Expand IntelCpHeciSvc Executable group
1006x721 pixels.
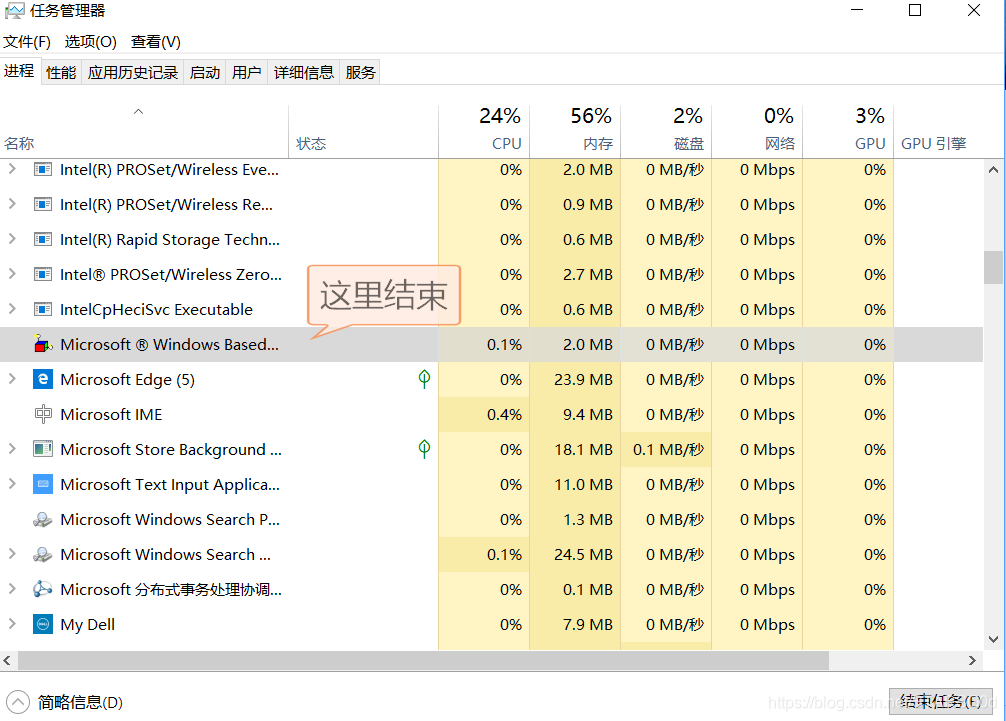[x=12, y=309]
